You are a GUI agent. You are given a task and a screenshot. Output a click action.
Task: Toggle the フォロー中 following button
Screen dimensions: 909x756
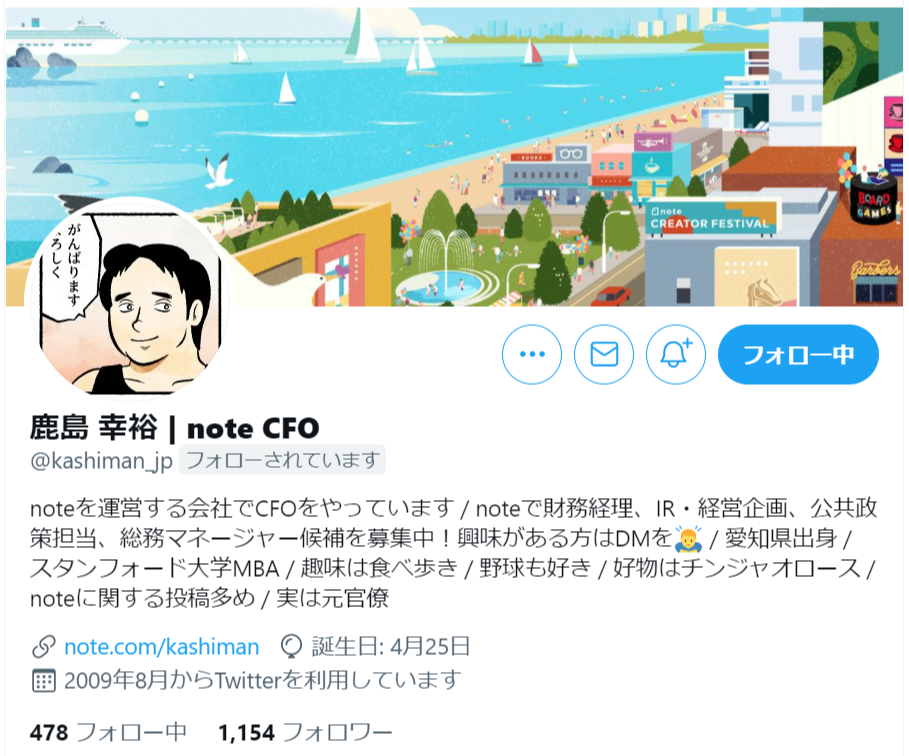click(798, 354)
